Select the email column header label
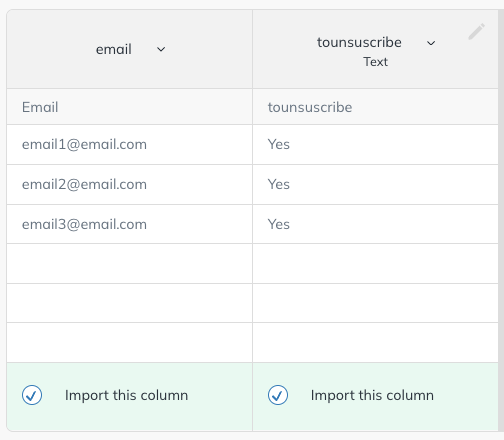Screen dimensions: 504x440 click(114, 49)
